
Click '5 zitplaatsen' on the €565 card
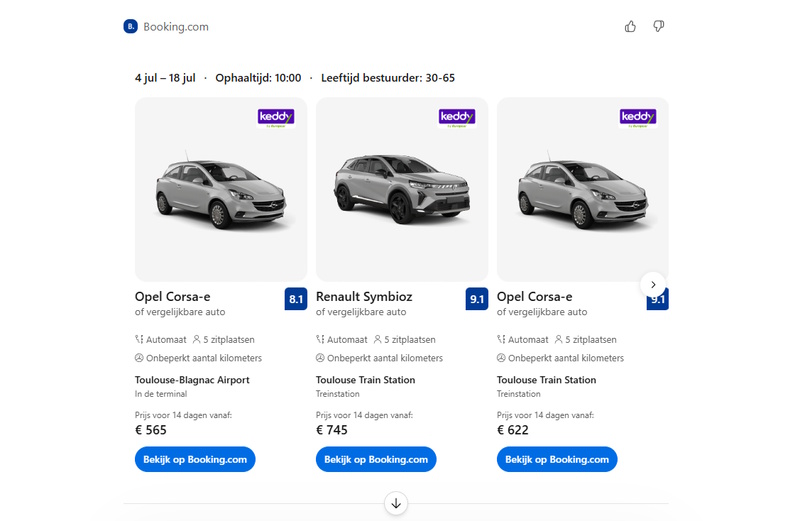(x=229, y=340)
